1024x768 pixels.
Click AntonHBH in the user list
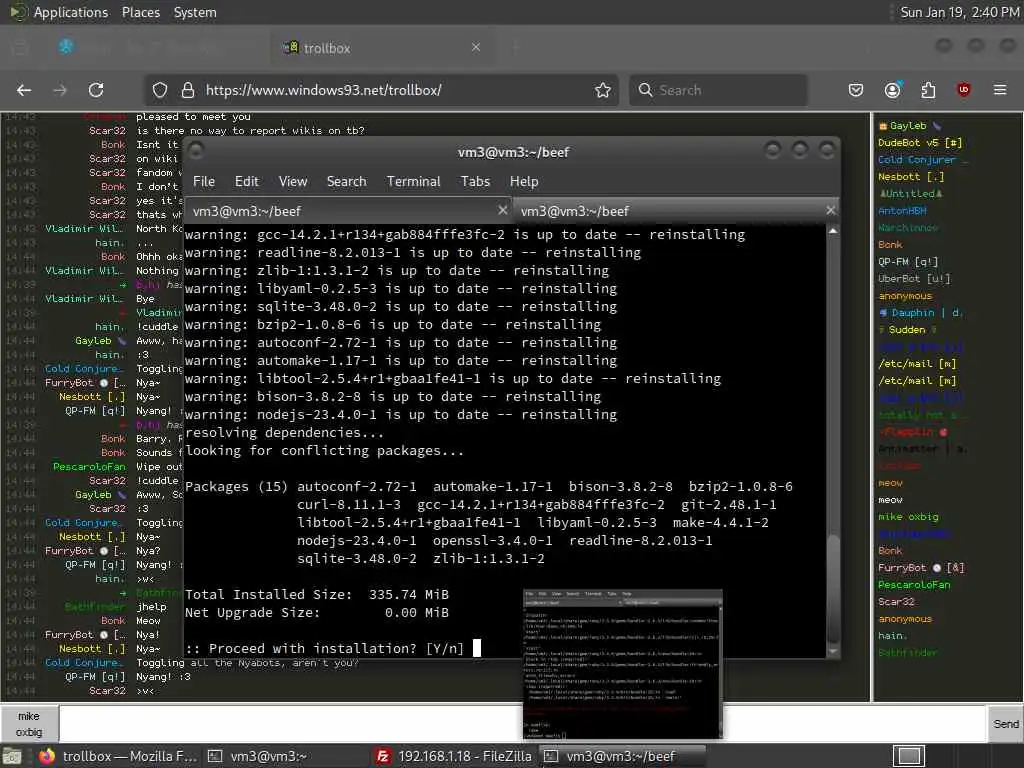[x=902, y=210]
